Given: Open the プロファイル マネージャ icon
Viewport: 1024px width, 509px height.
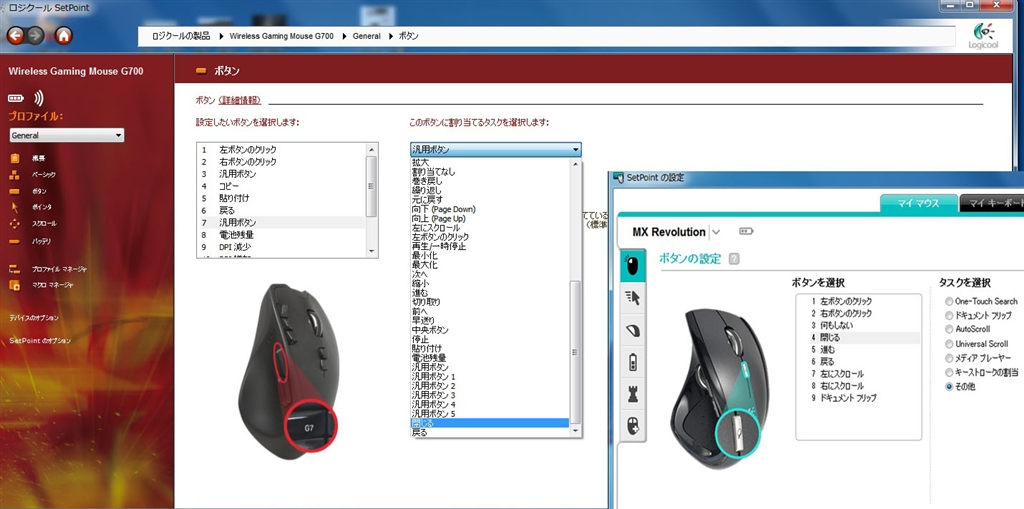Looking at the screenshot, I should pos(14,269).
